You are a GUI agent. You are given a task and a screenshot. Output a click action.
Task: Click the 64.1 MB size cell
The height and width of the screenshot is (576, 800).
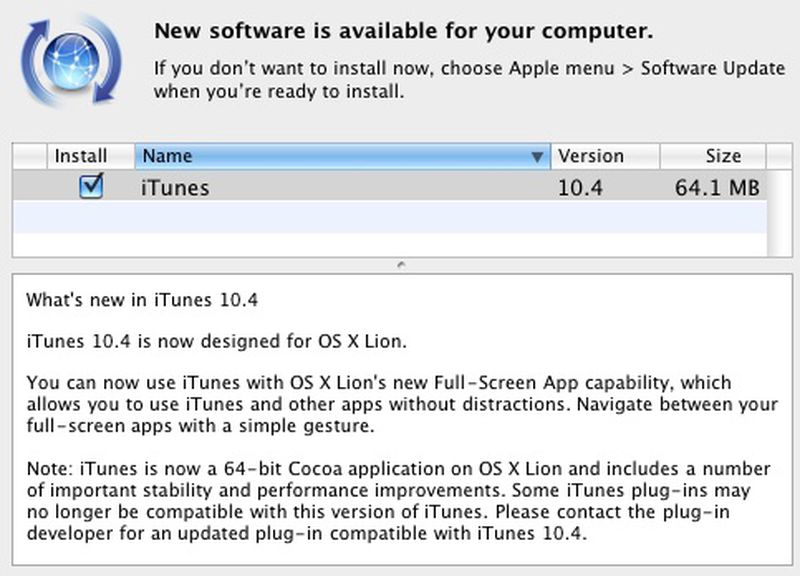click(x=716, y=187)
